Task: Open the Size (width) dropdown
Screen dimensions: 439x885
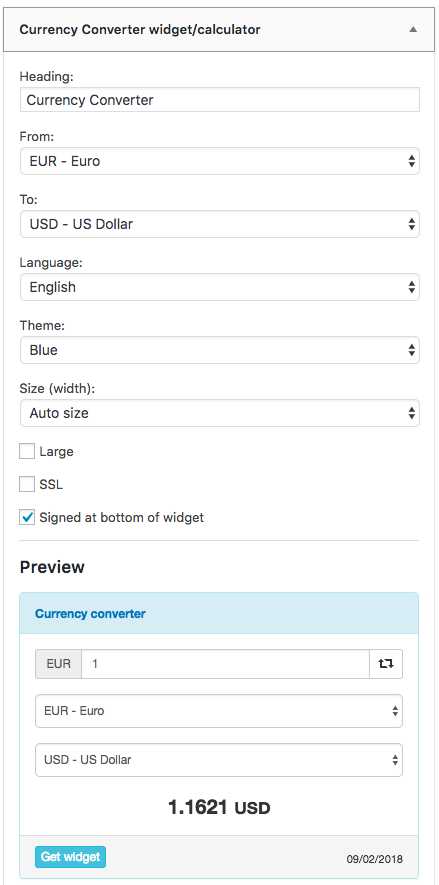Action: coord(220,413)
